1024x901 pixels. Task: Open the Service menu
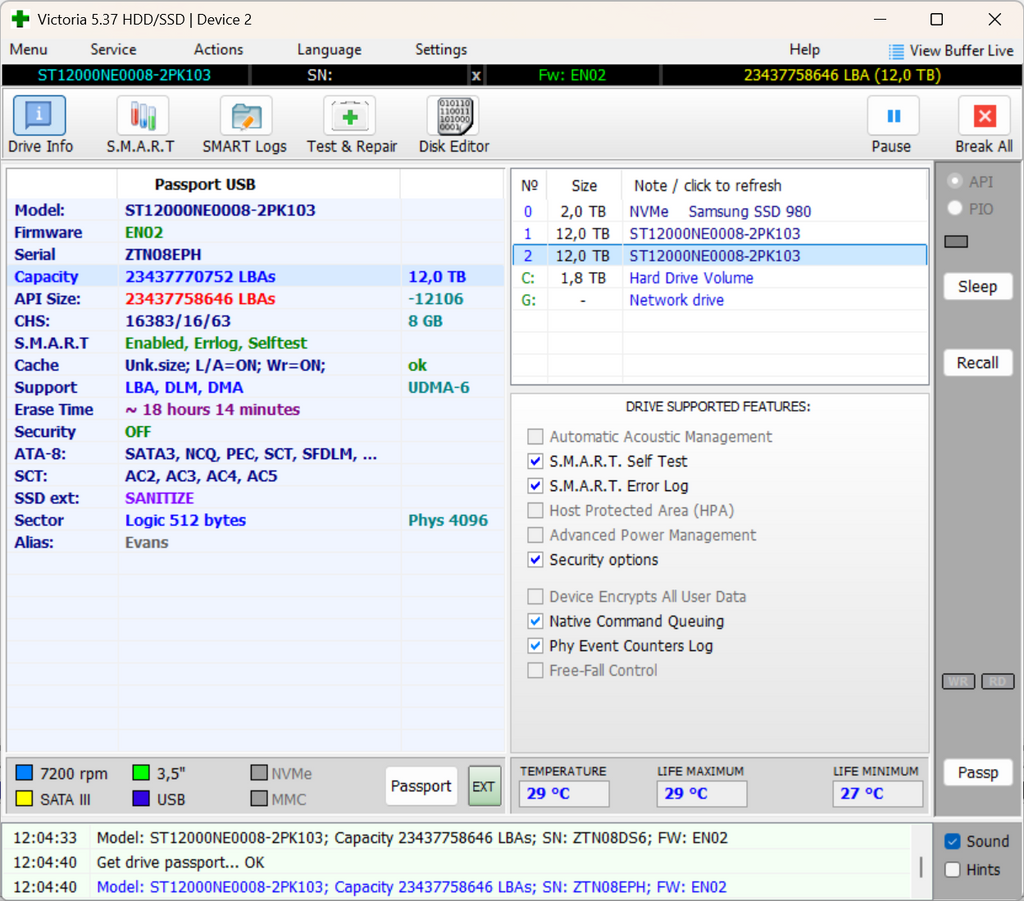pyautogui.click(x=113, y=50)
